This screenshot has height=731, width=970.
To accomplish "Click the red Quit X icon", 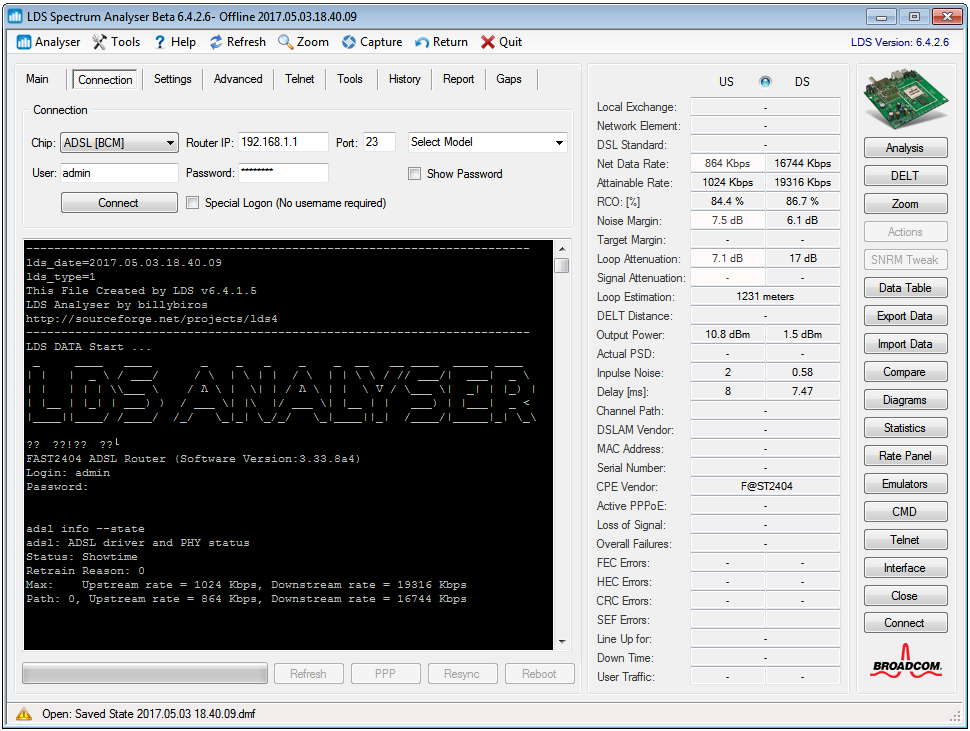I will click(488, 42).
